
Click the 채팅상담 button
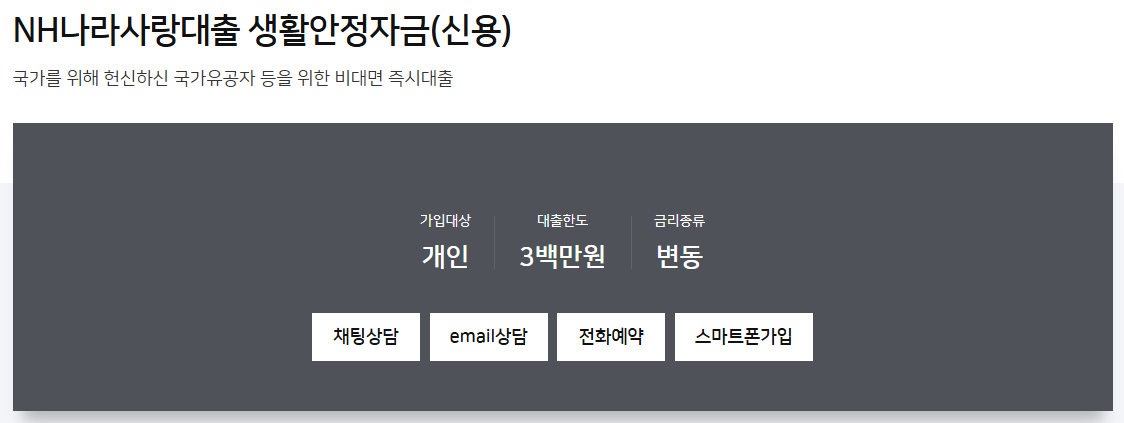365,337
